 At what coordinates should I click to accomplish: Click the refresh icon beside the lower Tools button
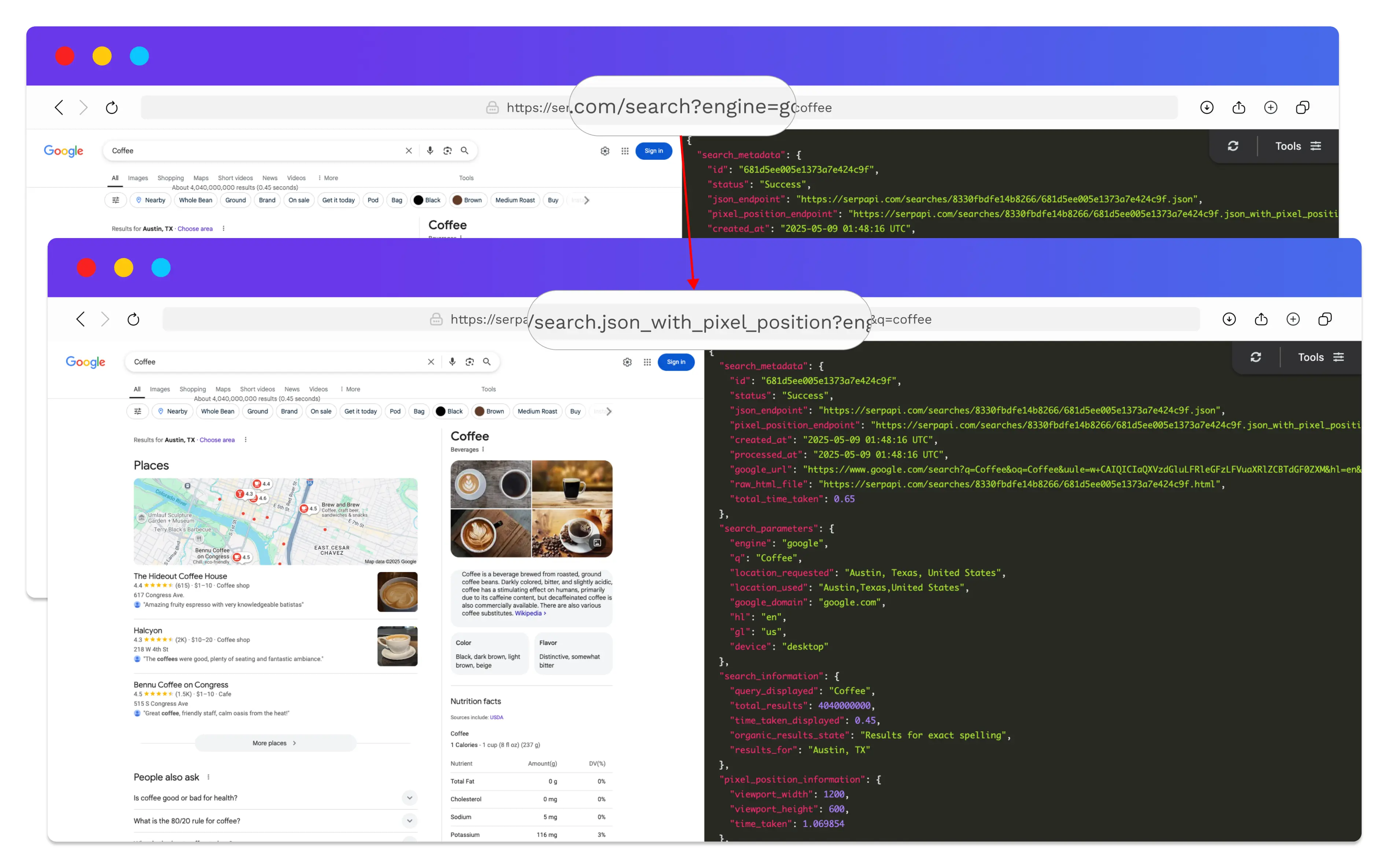coord(1255,357)
